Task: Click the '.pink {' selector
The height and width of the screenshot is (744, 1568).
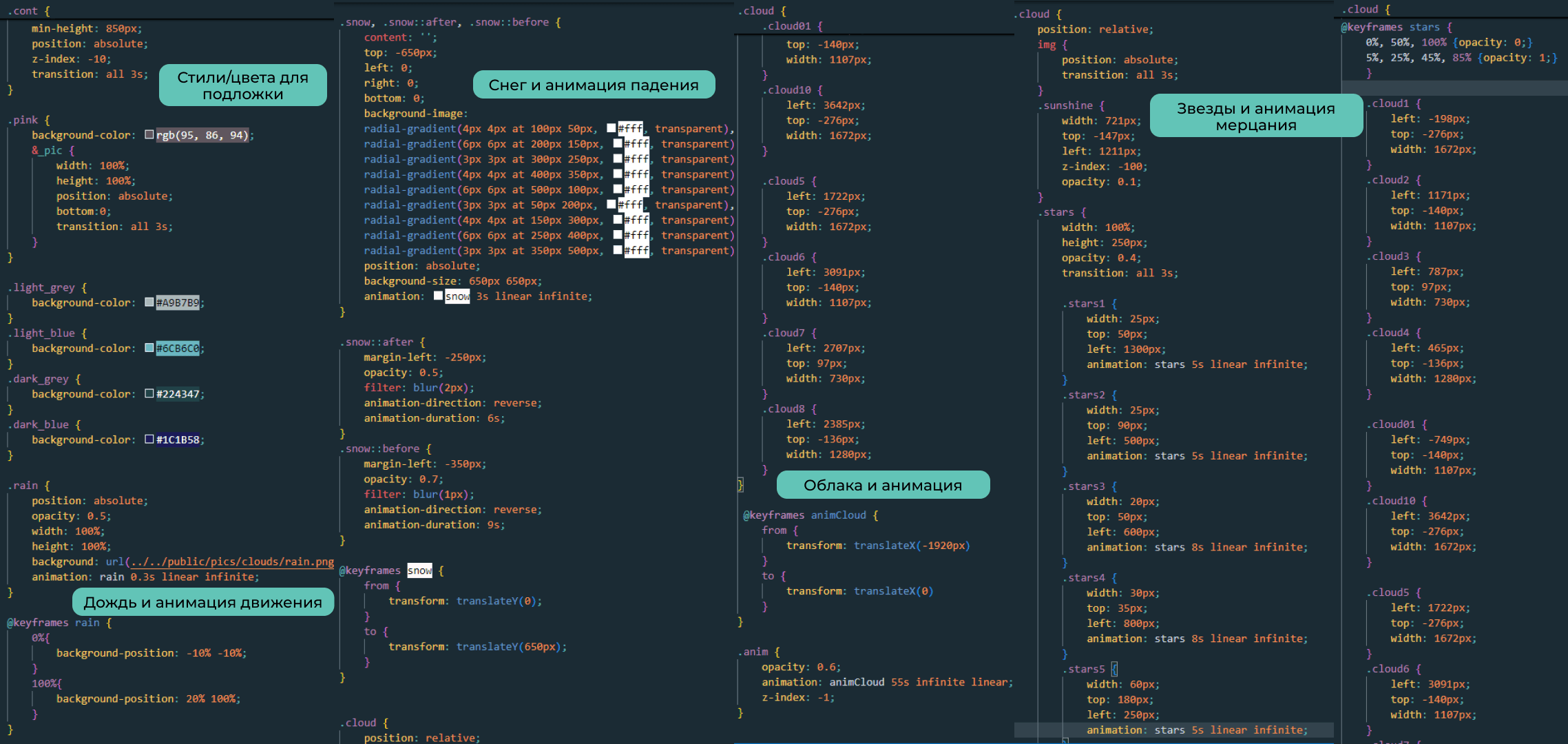Action: (28, 120)
